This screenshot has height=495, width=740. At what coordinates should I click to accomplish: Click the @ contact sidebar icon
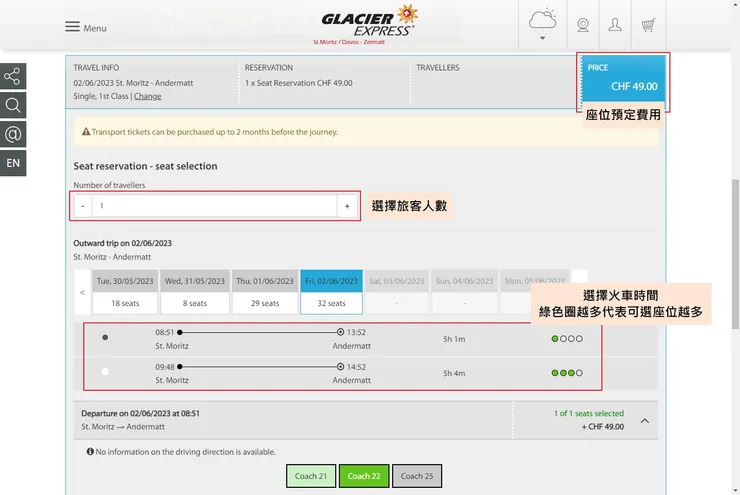[x=13, y=134]
